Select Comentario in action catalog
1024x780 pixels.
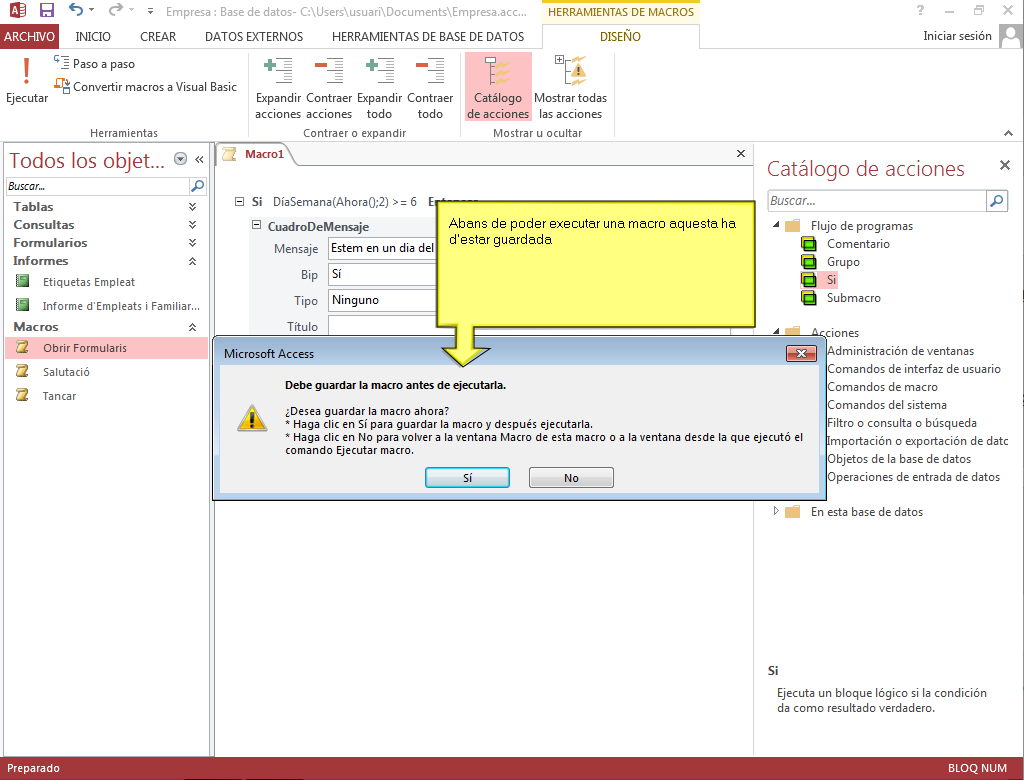tap(858, 244)
